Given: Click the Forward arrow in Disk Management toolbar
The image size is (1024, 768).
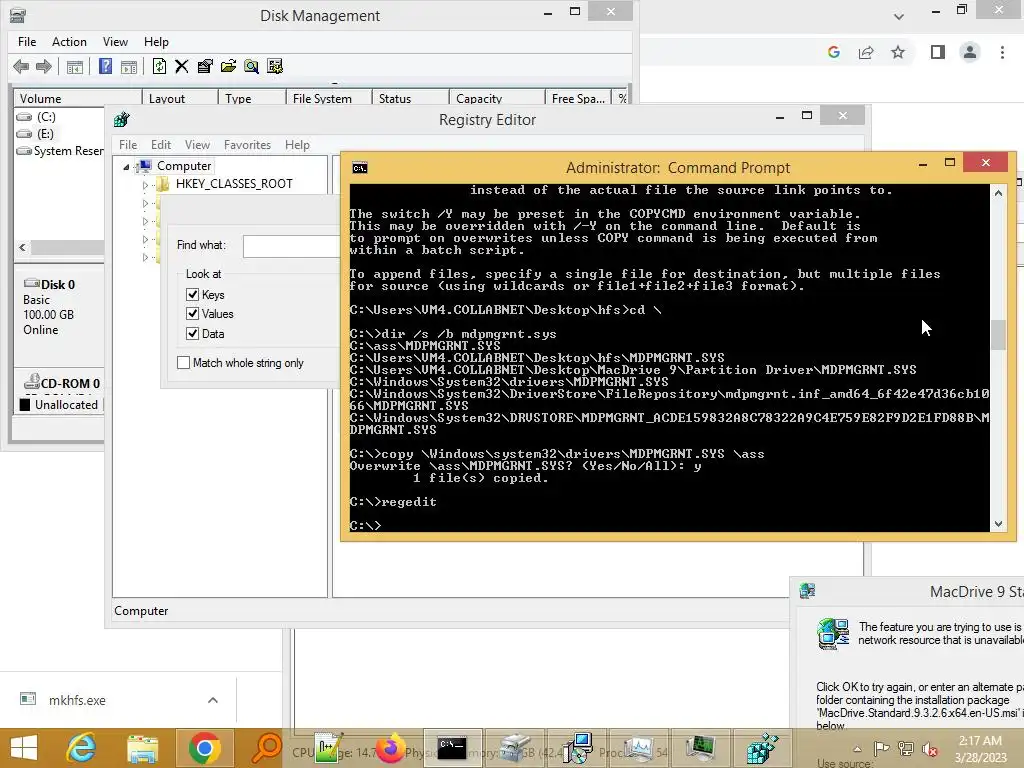Looking at the screenshot, I should point(44,66).
